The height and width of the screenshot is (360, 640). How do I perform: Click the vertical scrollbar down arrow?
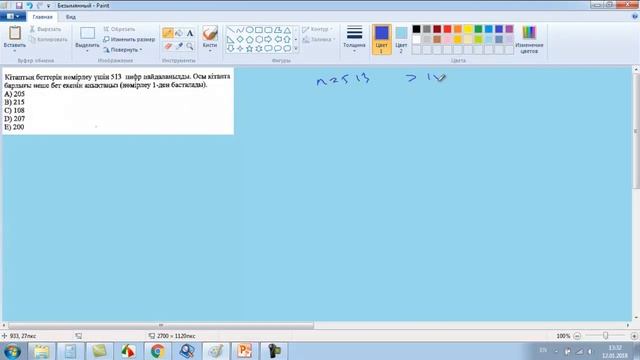pyautogui.click(x=636, y=317)
